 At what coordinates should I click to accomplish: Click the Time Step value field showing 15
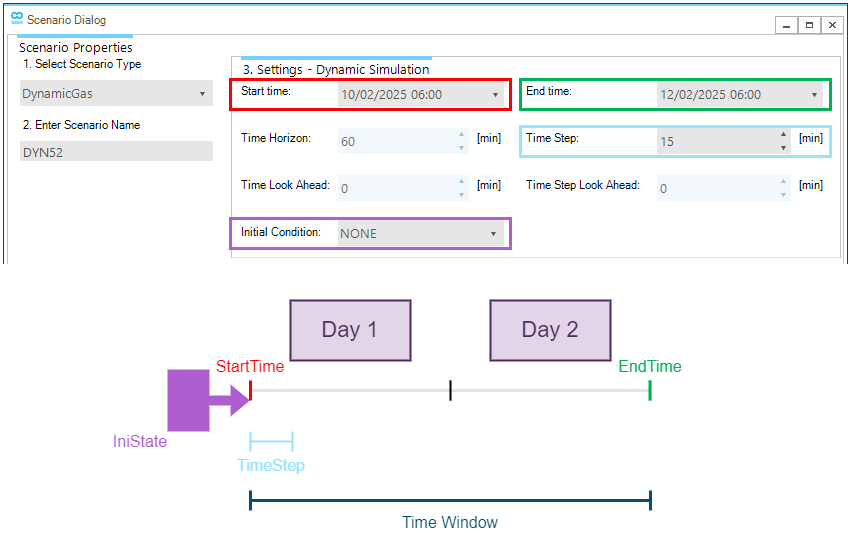pos(717,142)
